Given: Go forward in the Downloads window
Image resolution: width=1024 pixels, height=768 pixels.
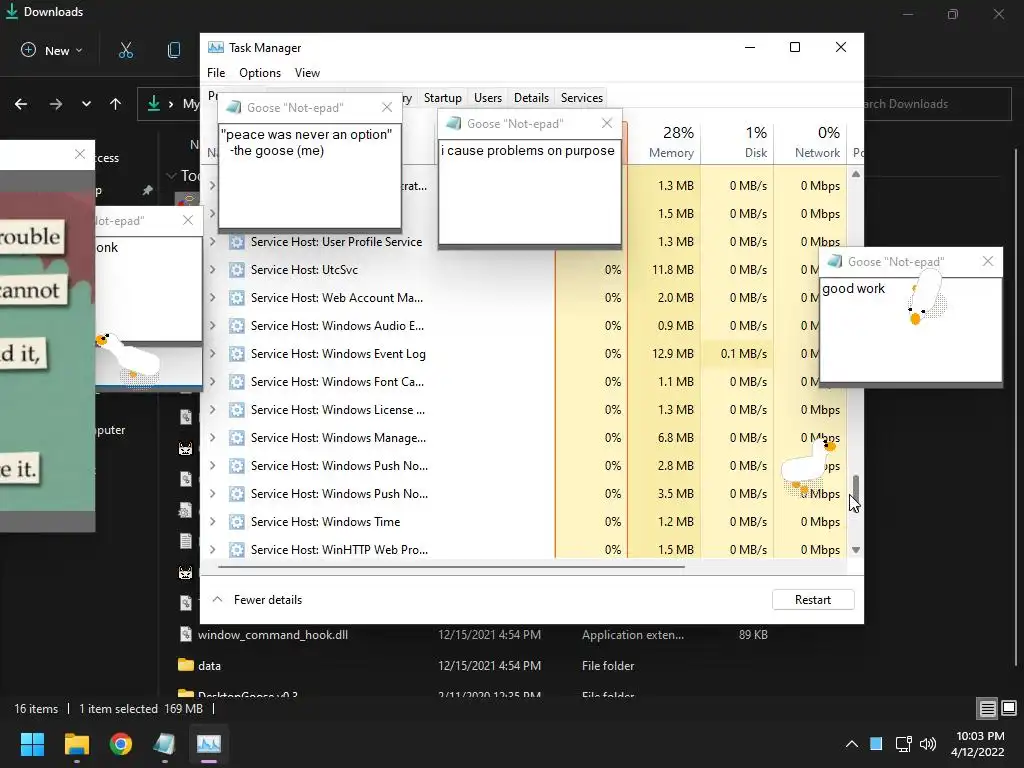Looking at the screenshot, I should tap(56, 104).
